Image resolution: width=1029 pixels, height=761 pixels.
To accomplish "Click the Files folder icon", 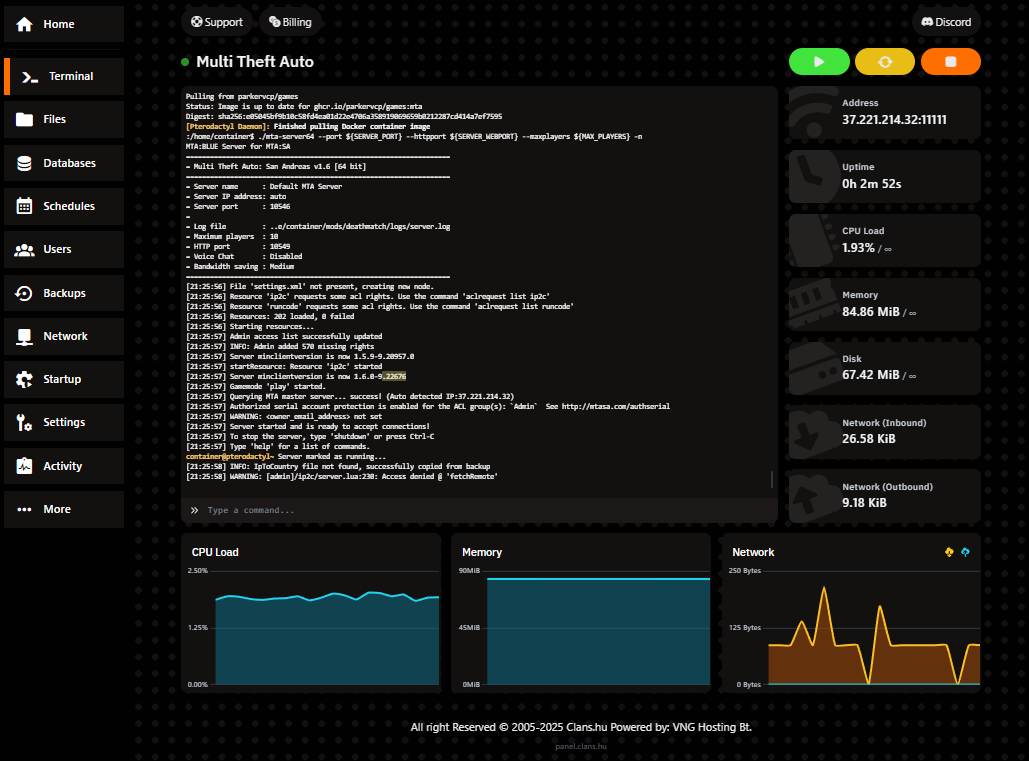I will [24, 119].
